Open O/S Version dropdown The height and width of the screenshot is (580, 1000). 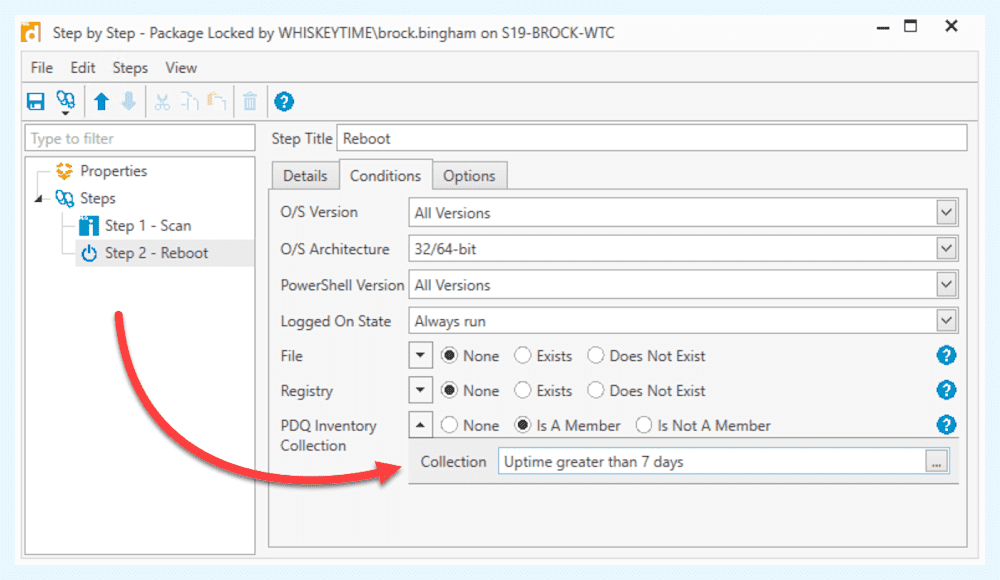(x=946, y=212)
